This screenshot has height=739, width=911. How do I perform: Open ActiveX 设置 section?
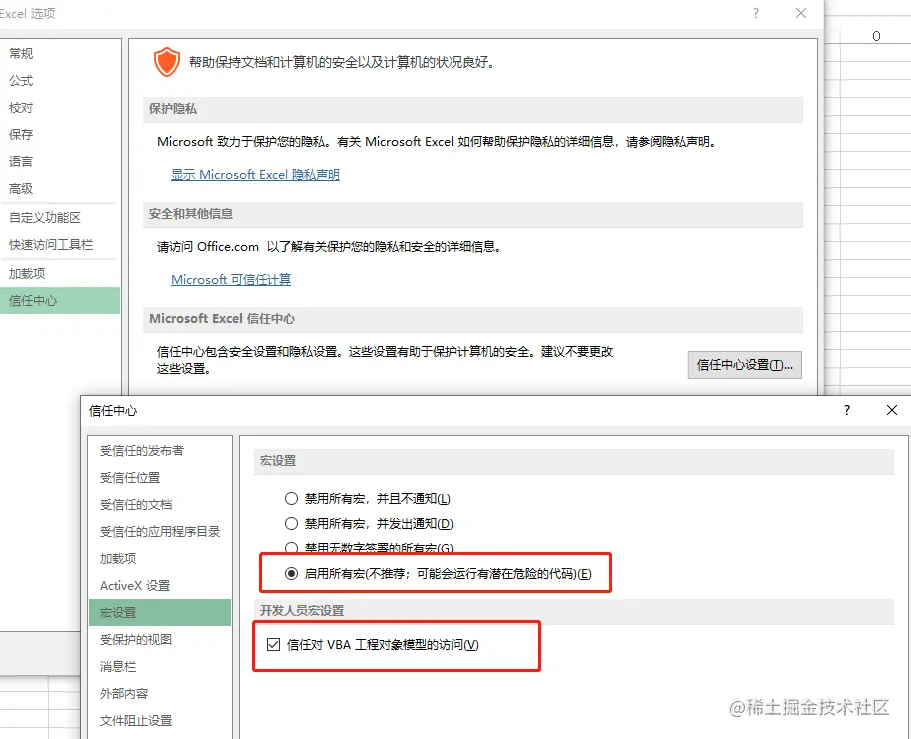tap(160, 586)
